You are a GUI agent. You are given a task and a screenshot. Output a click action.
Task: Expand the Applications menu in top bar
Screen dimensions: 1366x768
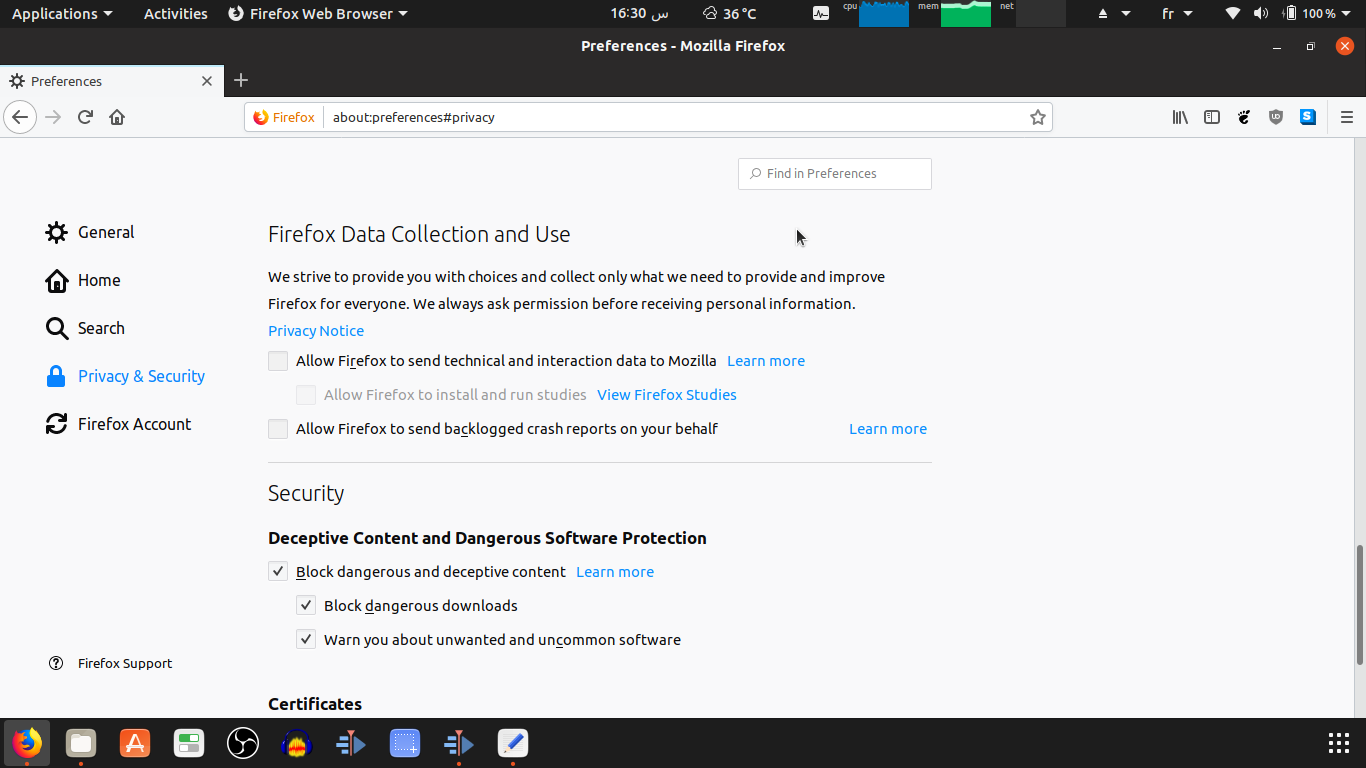(x=62, y=14)
